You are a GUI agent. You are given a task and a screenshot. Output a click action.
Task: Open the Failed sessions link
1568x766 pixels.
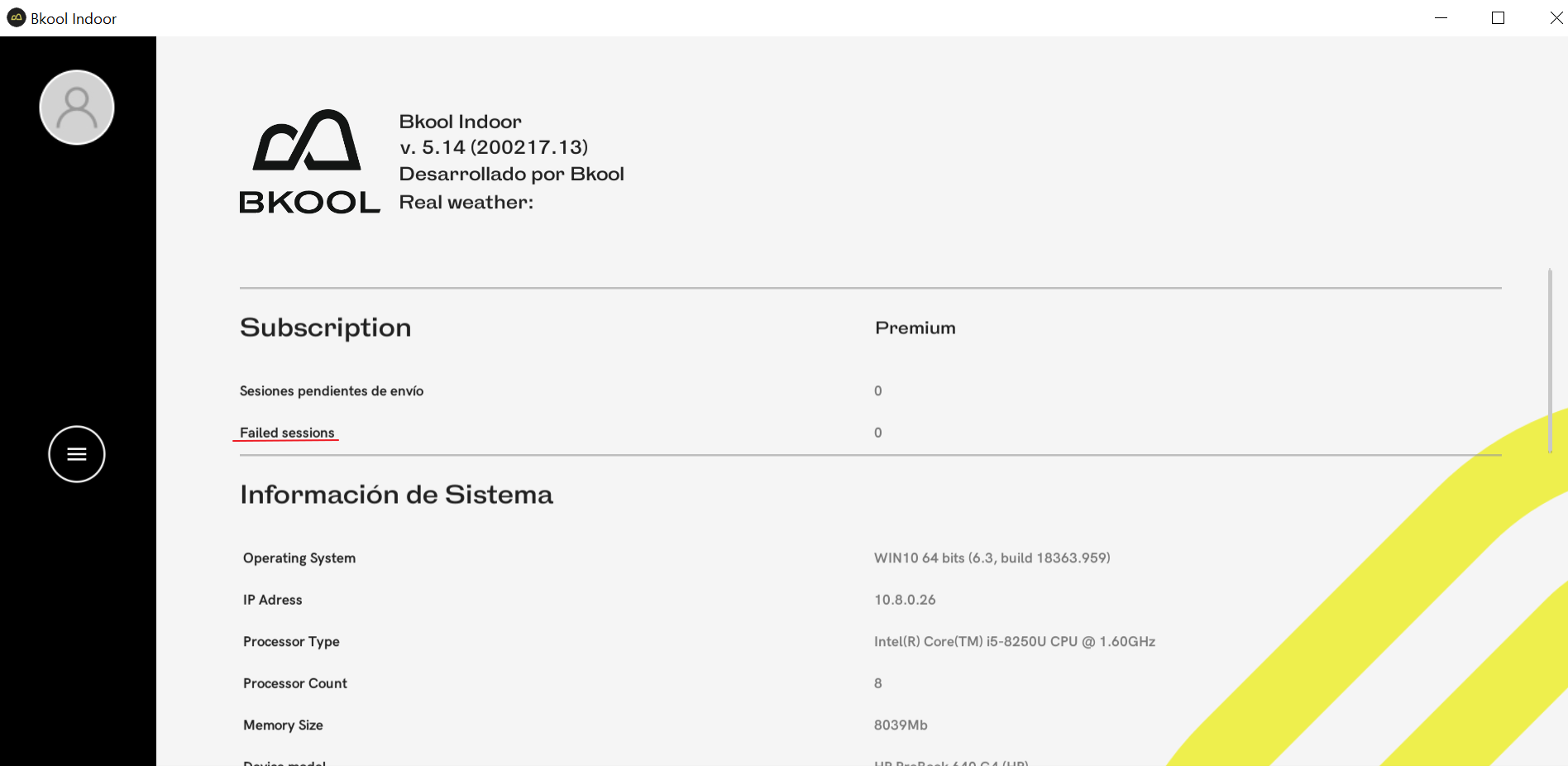287,433
